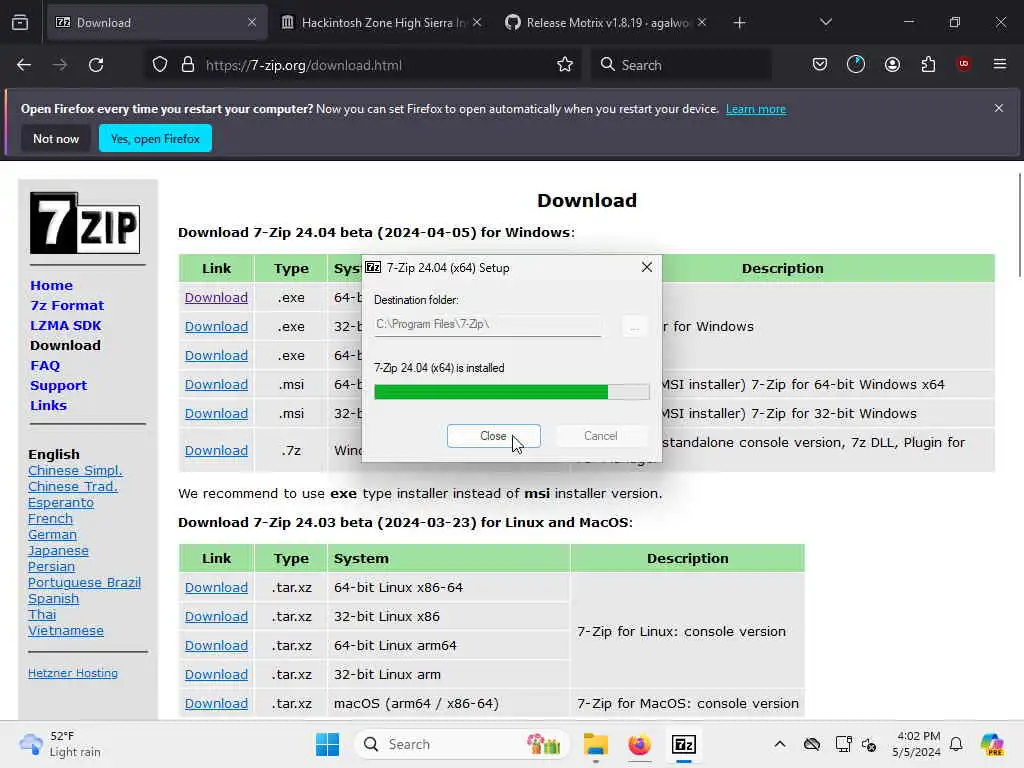
Task: Click the Not now button
Action: coord(56,138)
